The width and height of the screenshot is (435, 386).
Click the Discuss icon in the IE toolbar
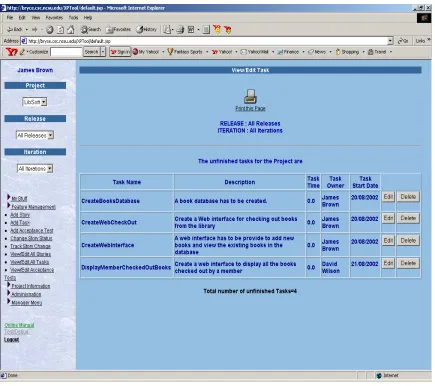[x=206, y=30]
